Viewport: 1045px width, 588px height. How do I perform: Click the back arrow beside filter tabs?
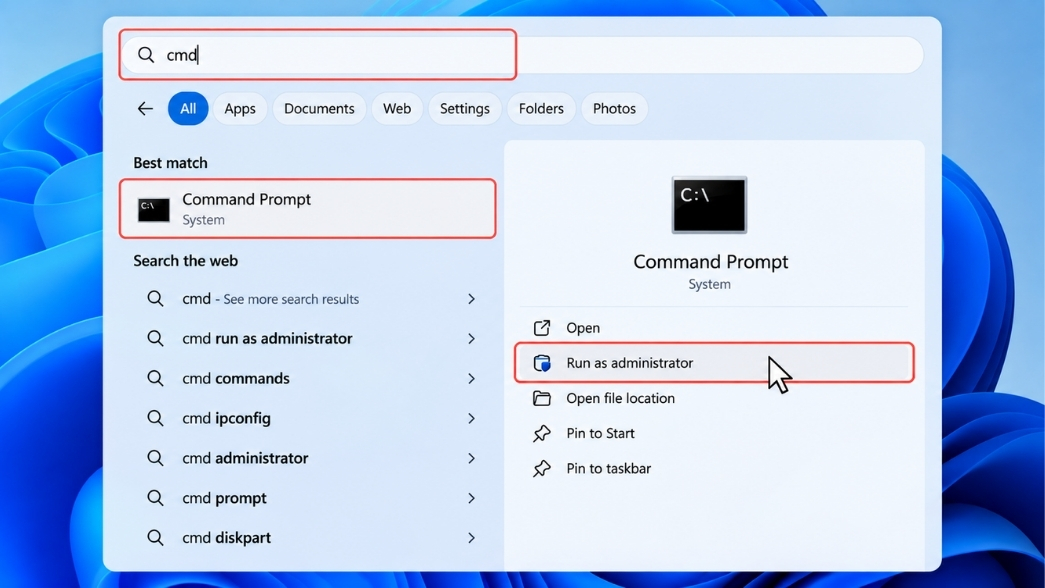tap(145, 109)
